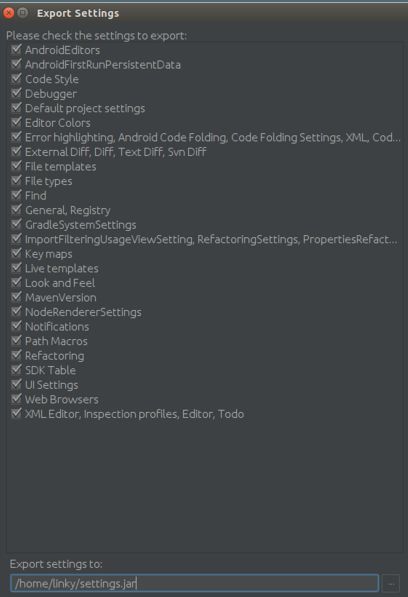
Task: Toggle the Notifications checkbox
Action: (x=16, y=326)
